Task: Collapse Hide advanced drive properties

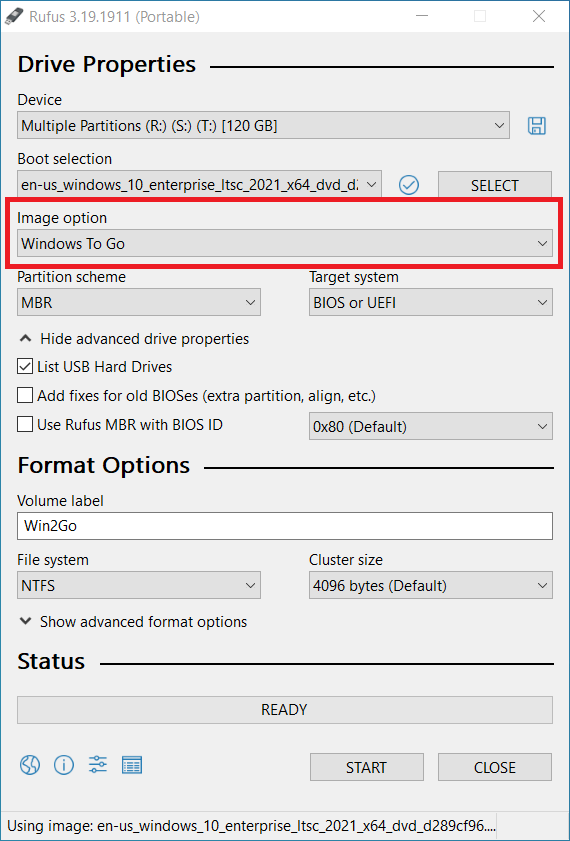Action: [134, 339]
